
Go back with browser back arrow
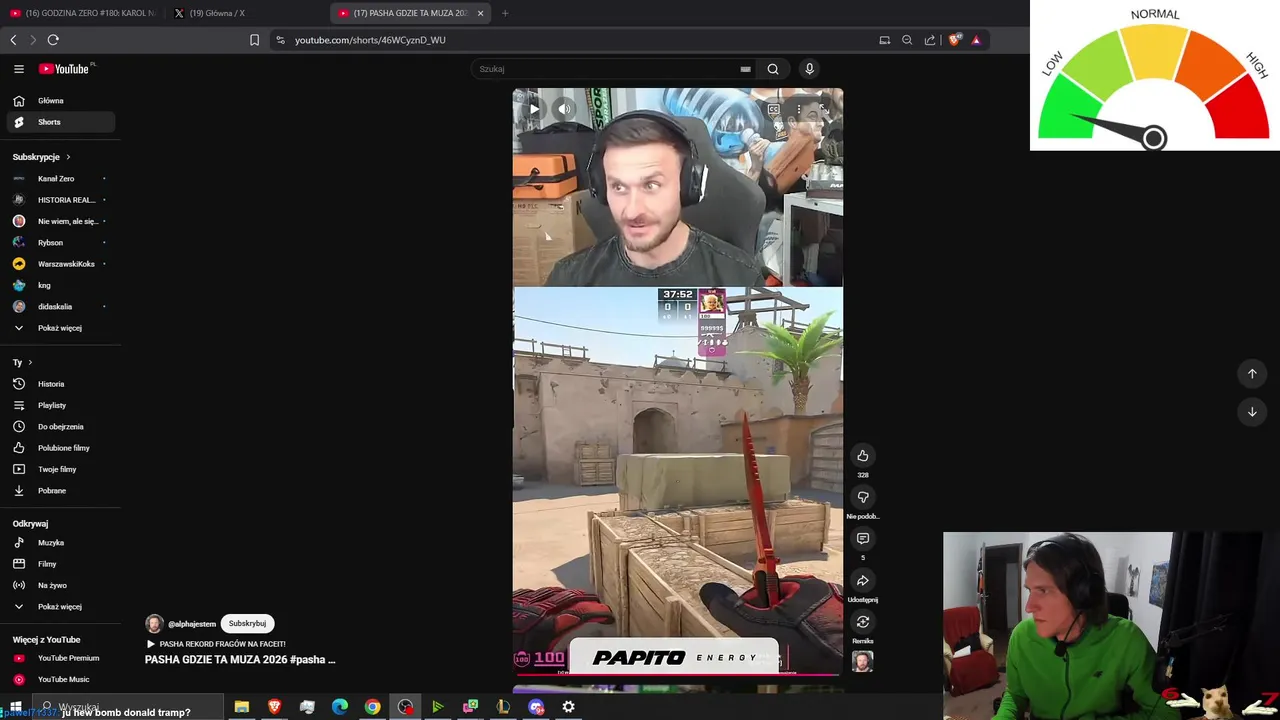(13, 40)
